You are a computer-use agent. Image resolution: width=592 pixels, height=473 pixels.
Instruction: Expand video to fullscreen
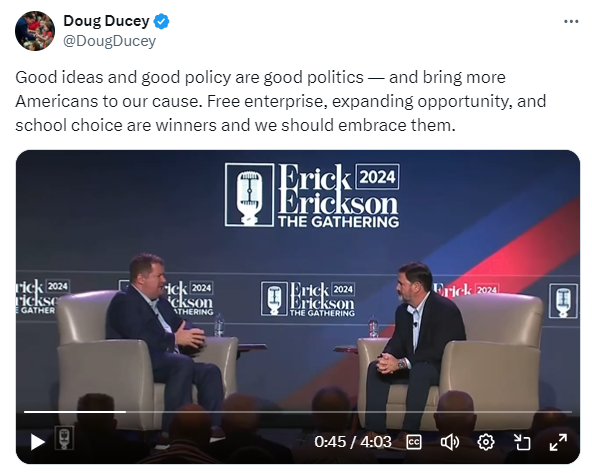pos(558,442)
